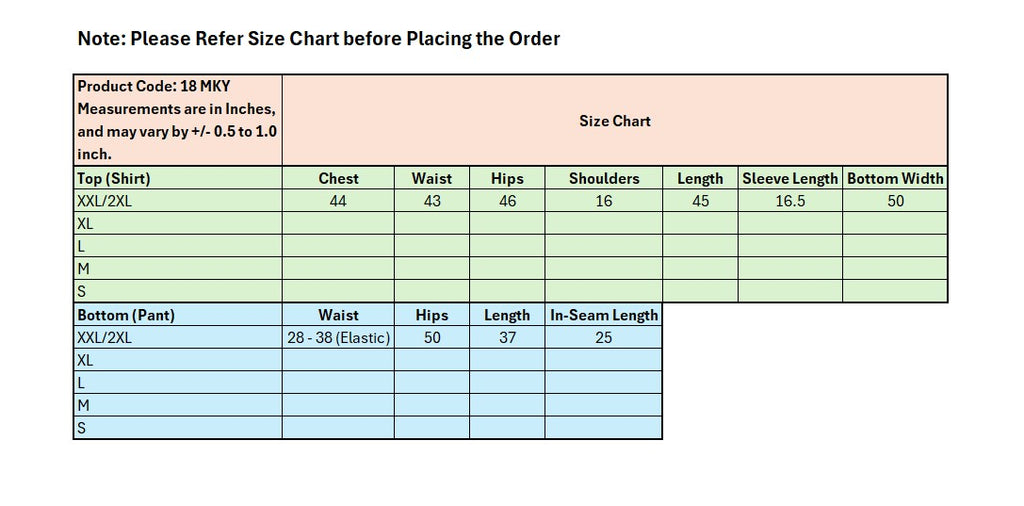Select the Shoulders value 16 cell
The width and height of the screenshot is (1024, 506).
[x=604, y=201]
